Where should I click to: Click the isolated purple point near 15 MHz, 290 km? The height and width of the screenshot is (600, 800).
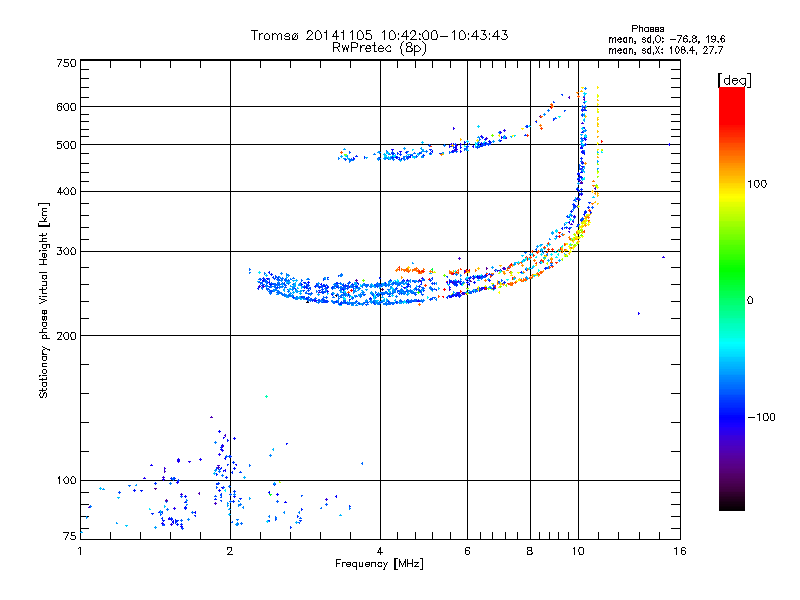coord(663,257)
